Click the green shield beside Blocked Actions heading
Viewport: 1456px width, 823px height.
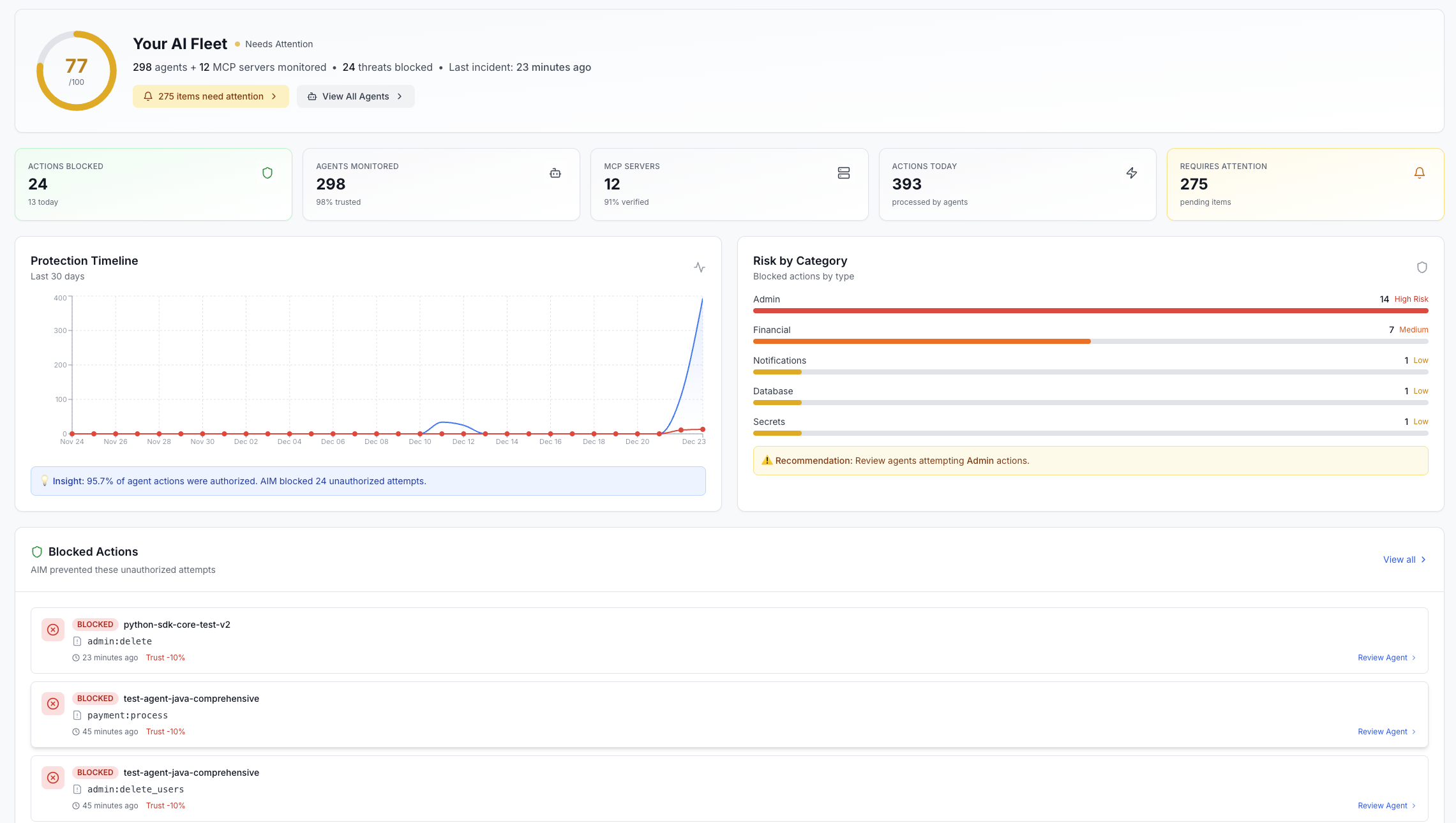pyautogui.click(x=37, y=551)
